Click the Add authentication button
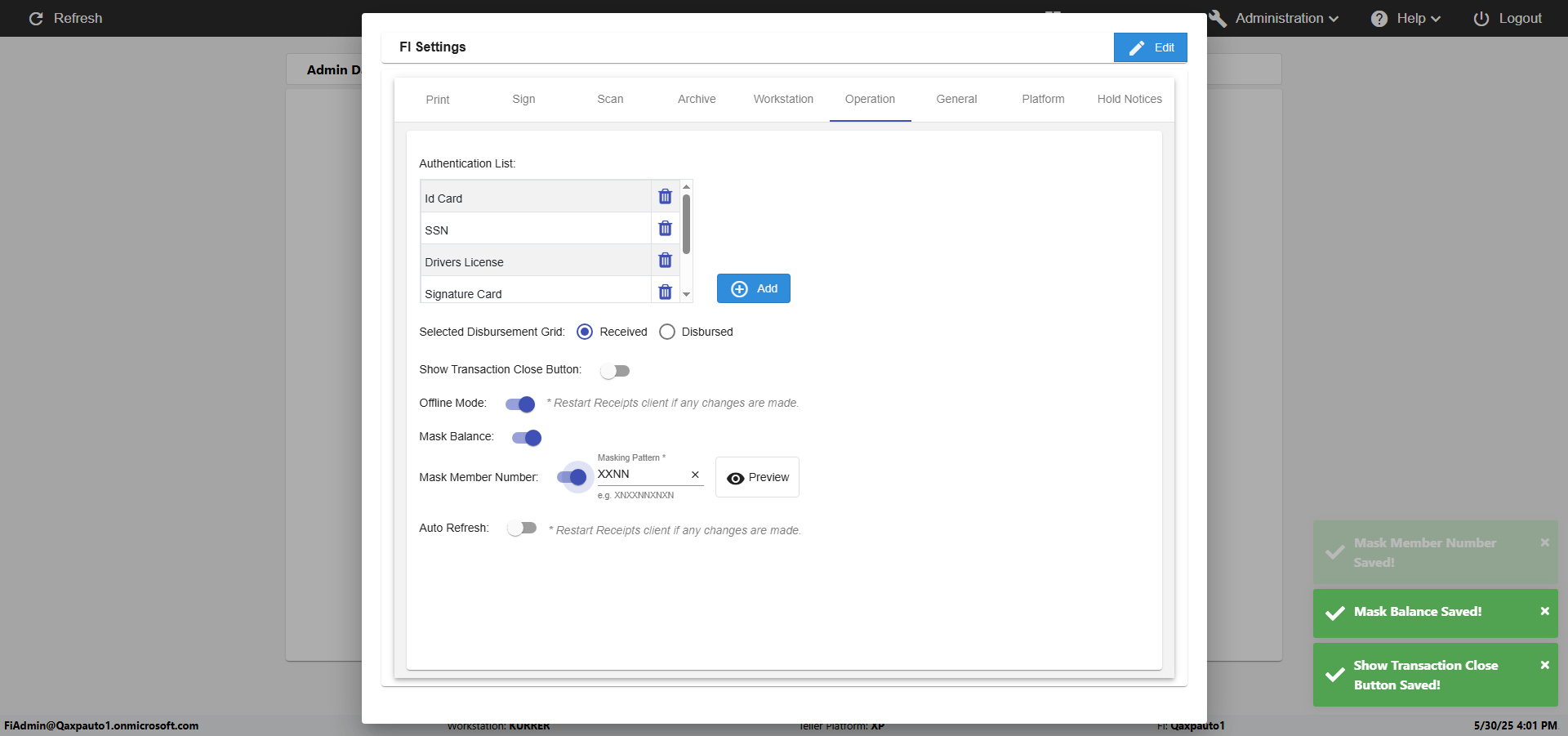The image size is (1568, 736). point(753,288)
